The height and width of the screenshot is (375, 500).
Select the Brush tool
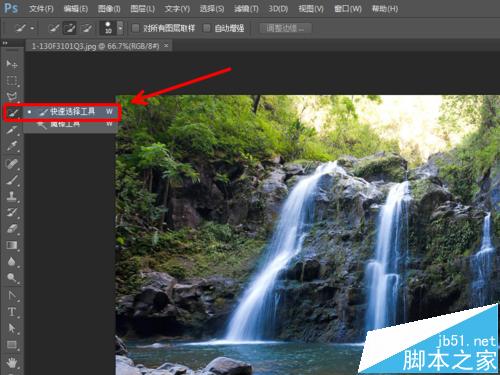click(12, 180)
